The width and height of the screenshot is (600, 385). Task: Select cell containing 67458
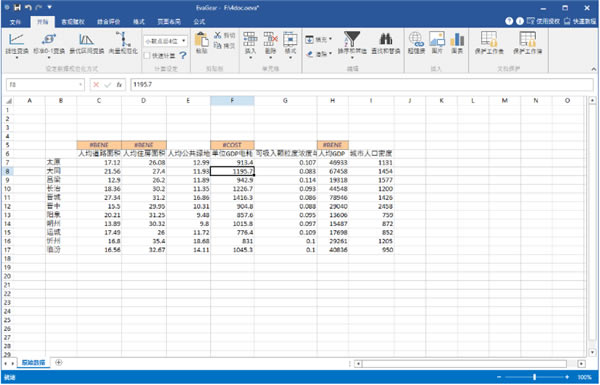coord(333,171)
